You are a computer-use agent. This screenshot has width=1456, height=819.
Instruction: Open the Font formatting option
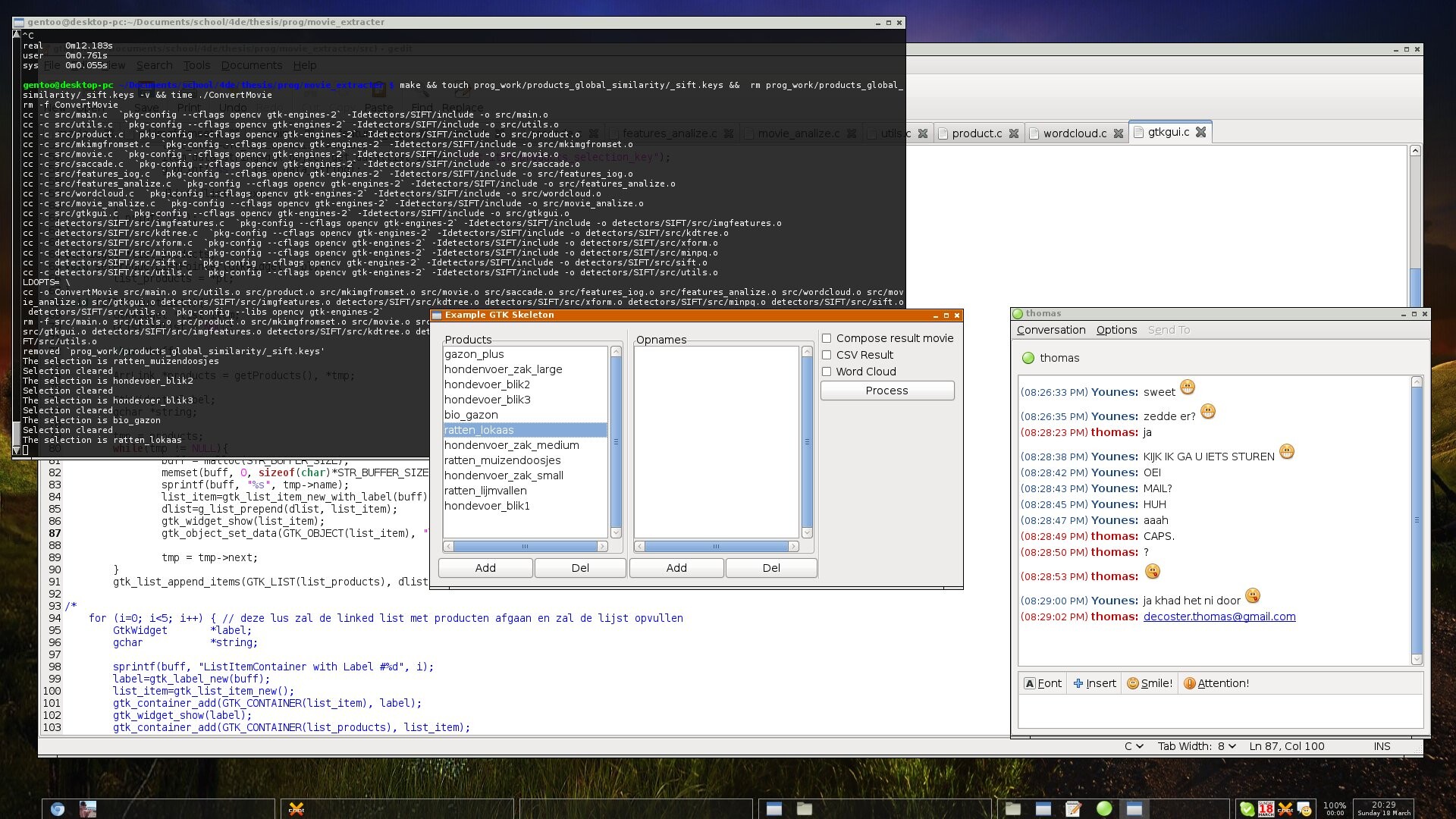(1043, 683)
